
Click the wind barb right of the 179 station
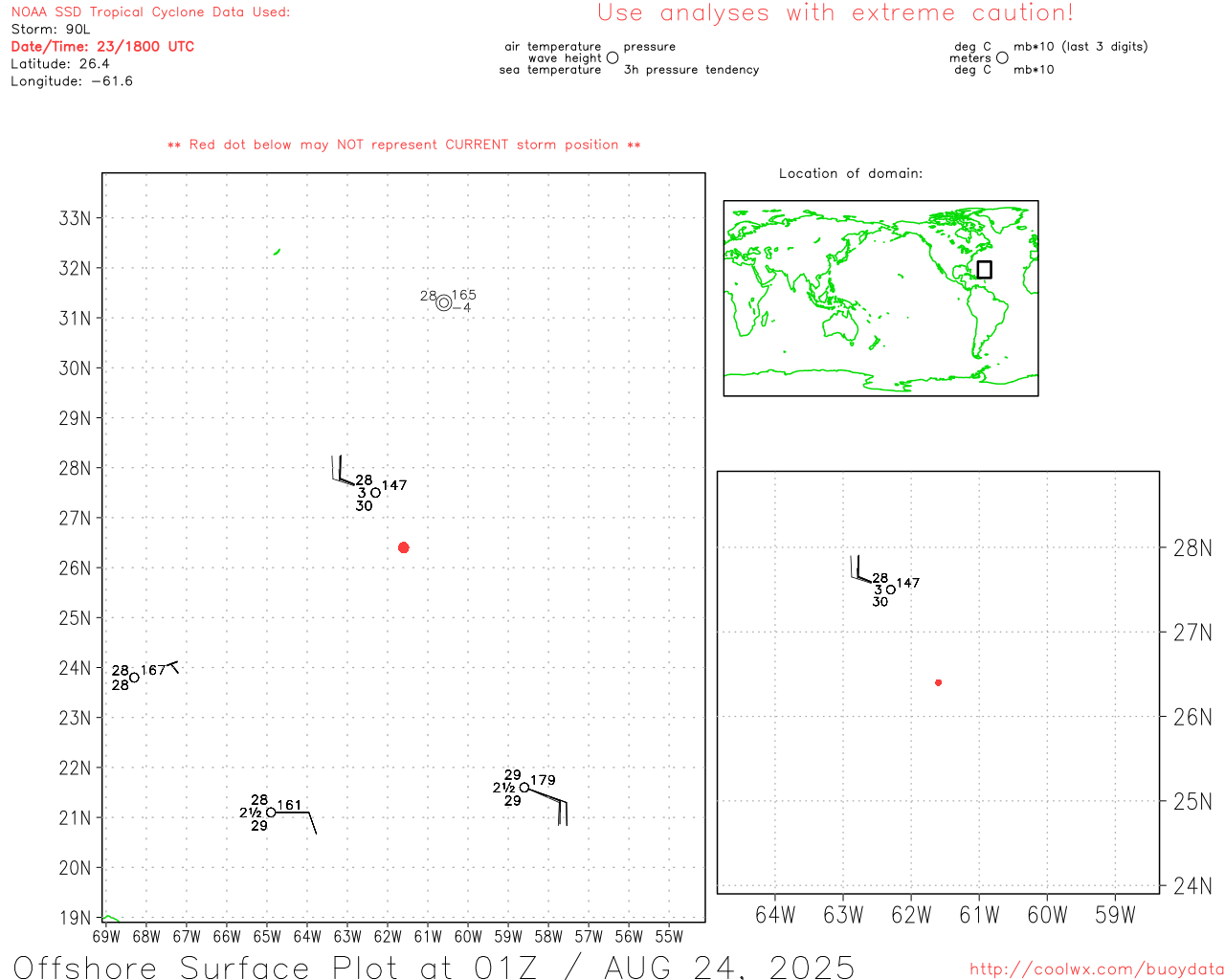[548, 807]
